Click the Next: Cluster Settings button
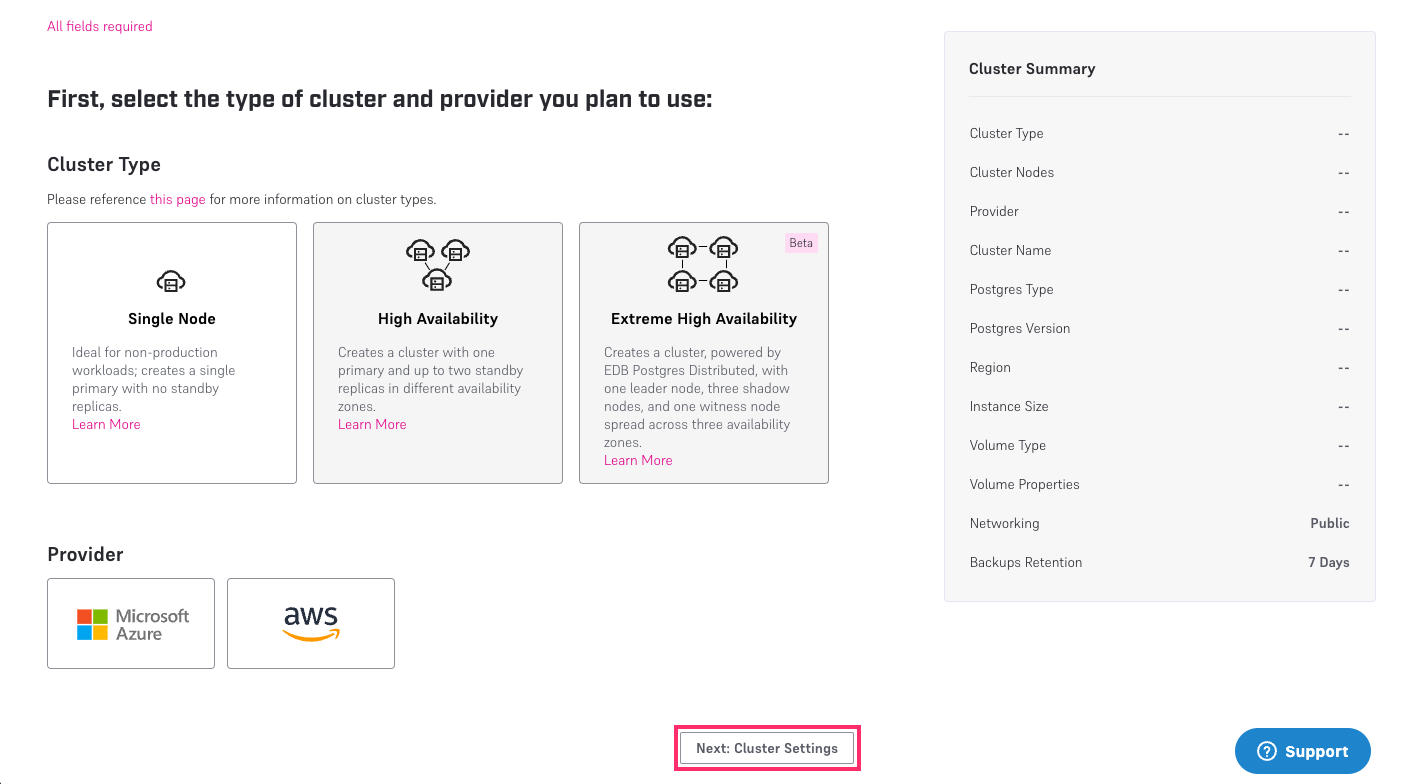 [766, 748]
